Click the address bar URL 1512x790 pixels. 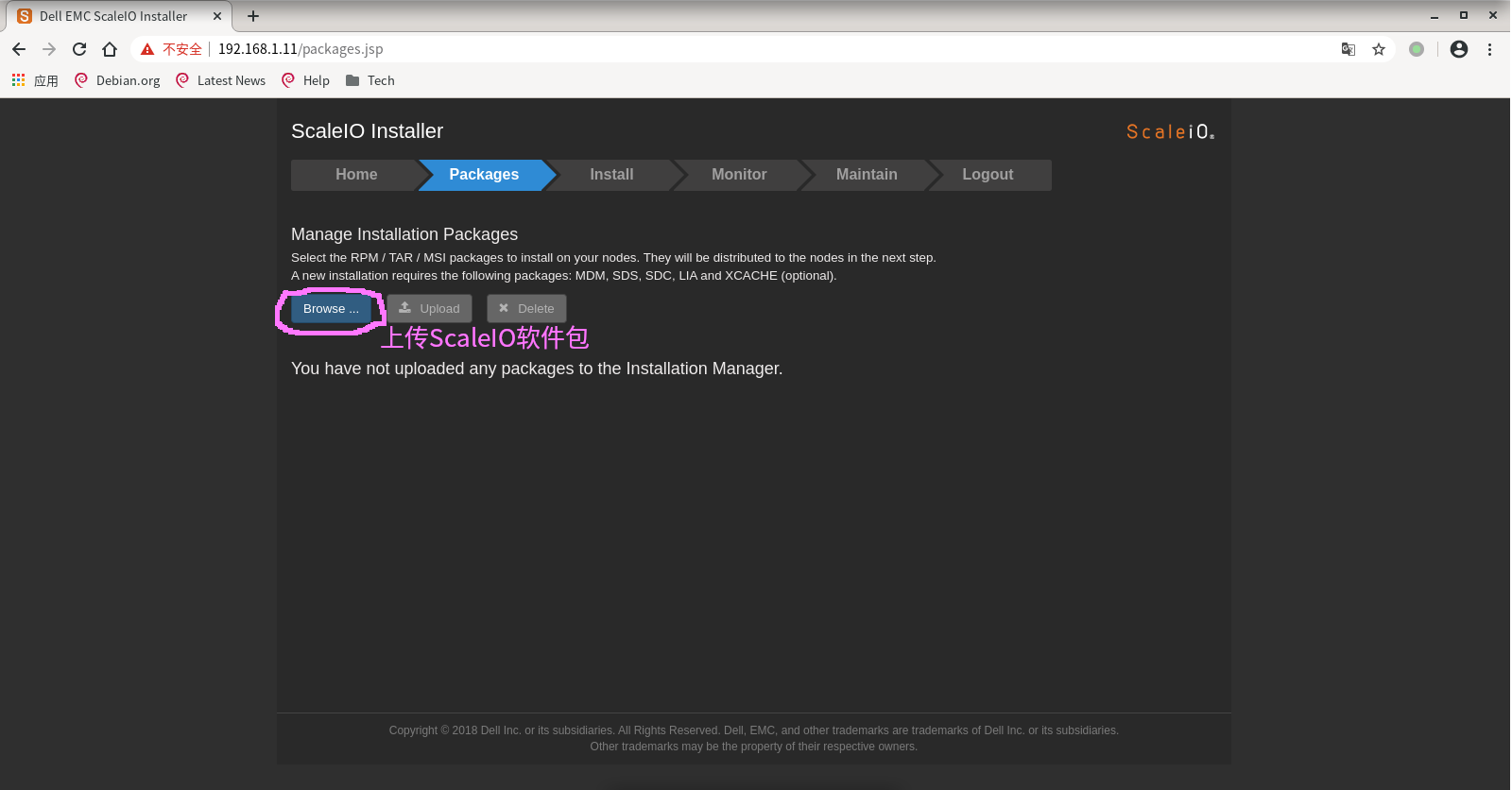301,49
